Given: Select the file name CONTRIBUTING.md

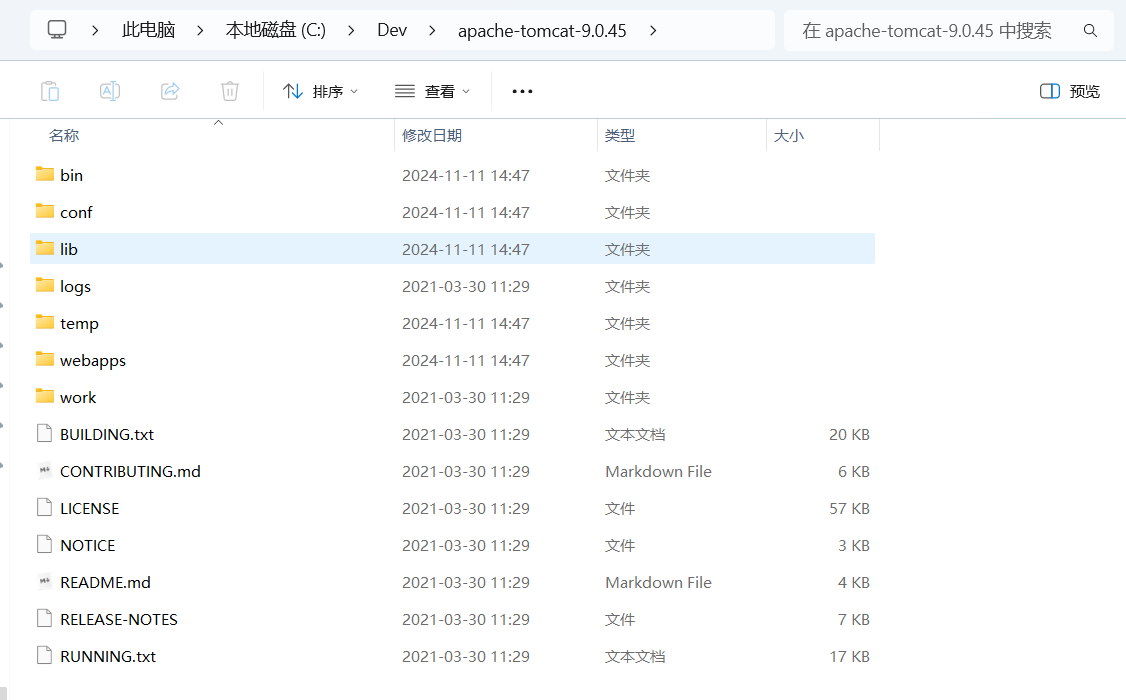Looking at the screenshot, I should 130,472.
